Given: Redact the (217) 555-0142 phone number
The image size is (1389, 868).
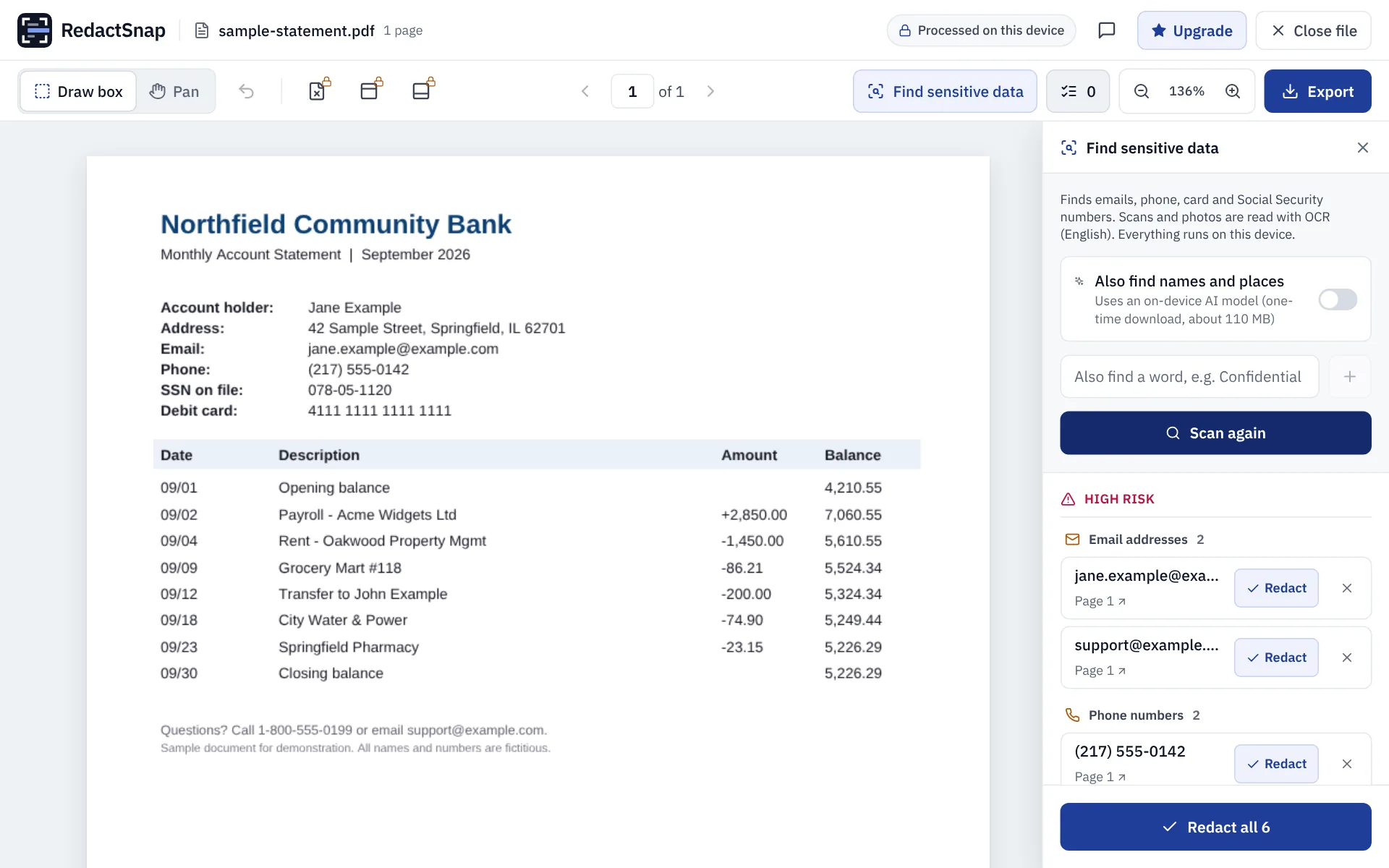Looking at the screenshot, I should click(x=1276, y=764).
